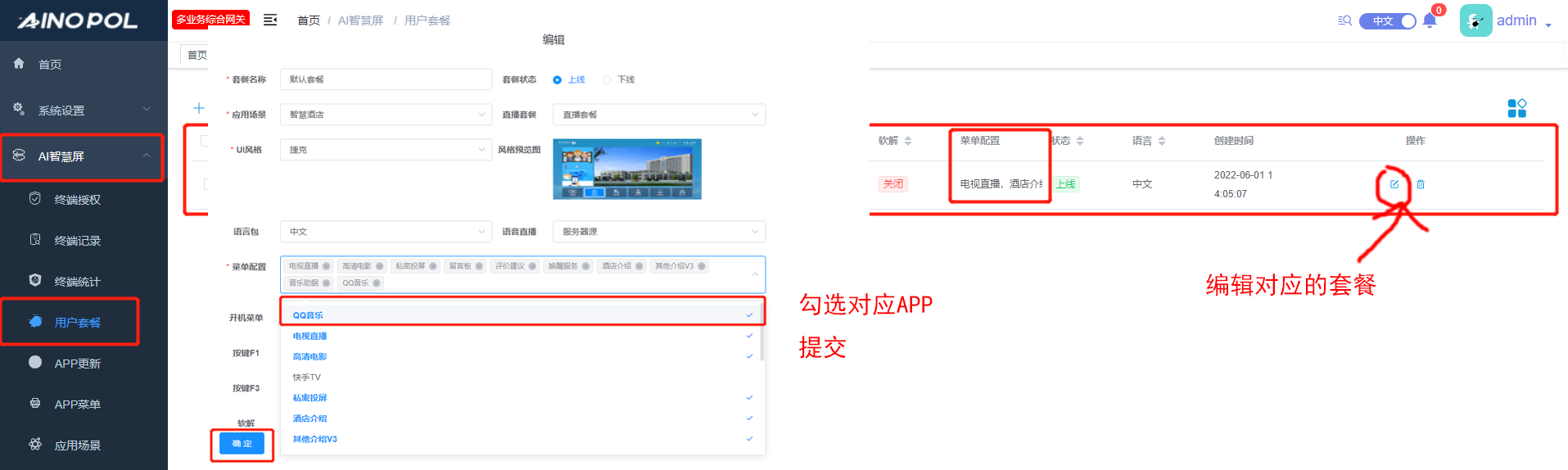The image size is (1568, 470).
Task: Expand the 直播套餐 dropdown
Action: [x=659, y=115]
